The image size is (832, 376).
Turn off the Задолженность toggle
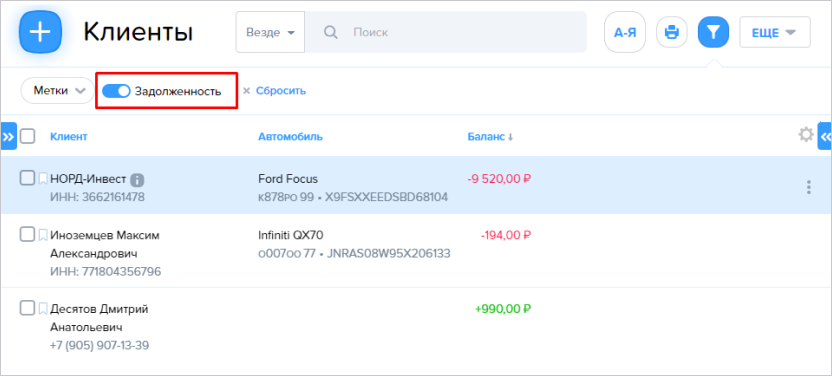coord(116,91)
